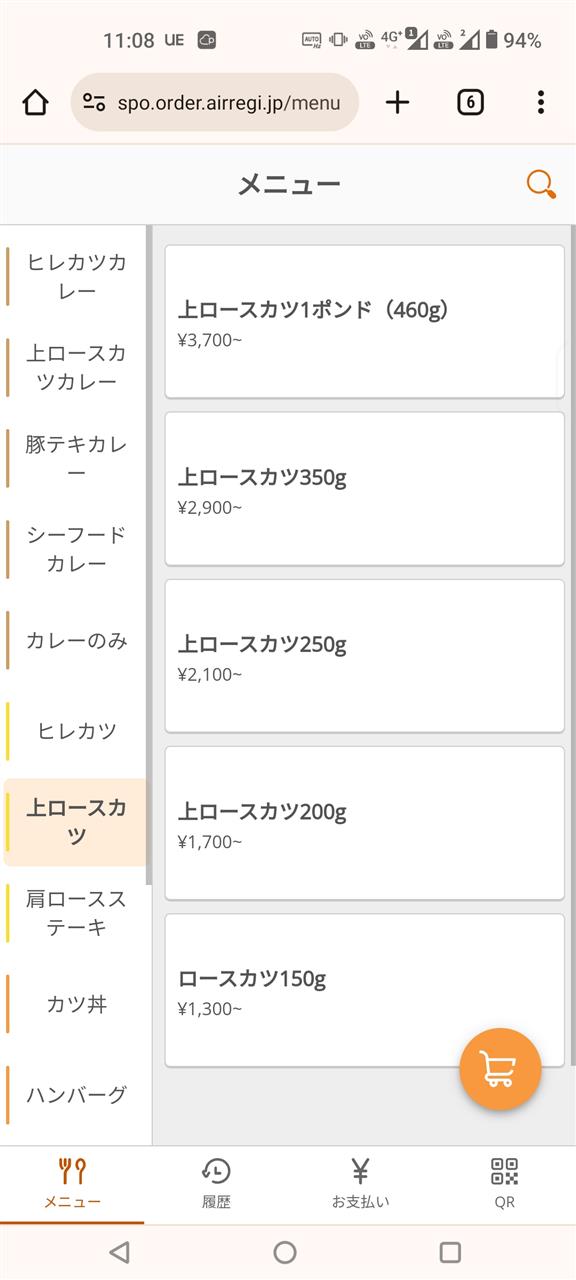Show open tabs counter showing 6
This screenshot has height=1280, width=576.
(x=470, y=102)
